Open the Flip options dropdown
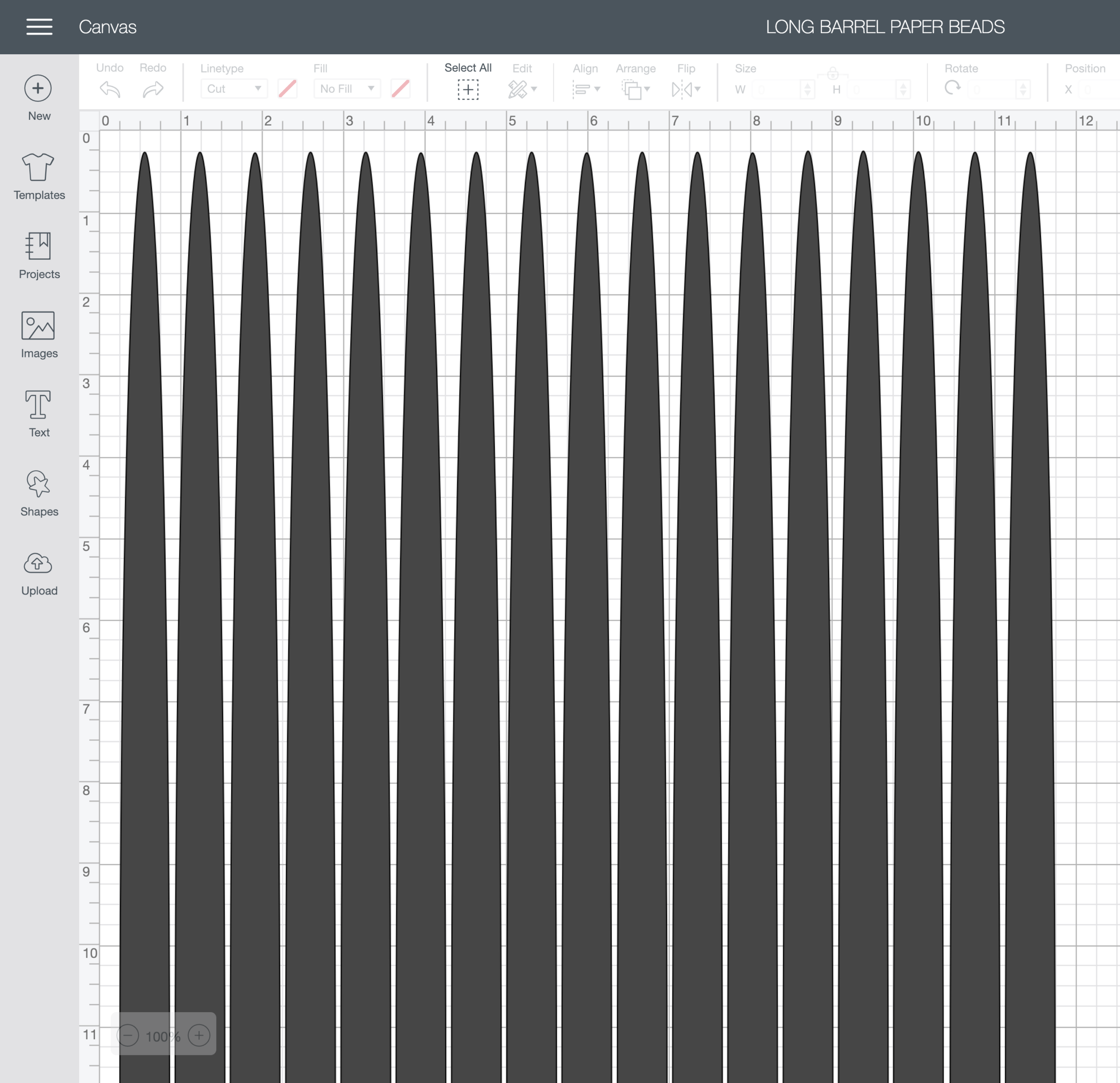Screen dimensions: 1120x1083 click(686, 89)
